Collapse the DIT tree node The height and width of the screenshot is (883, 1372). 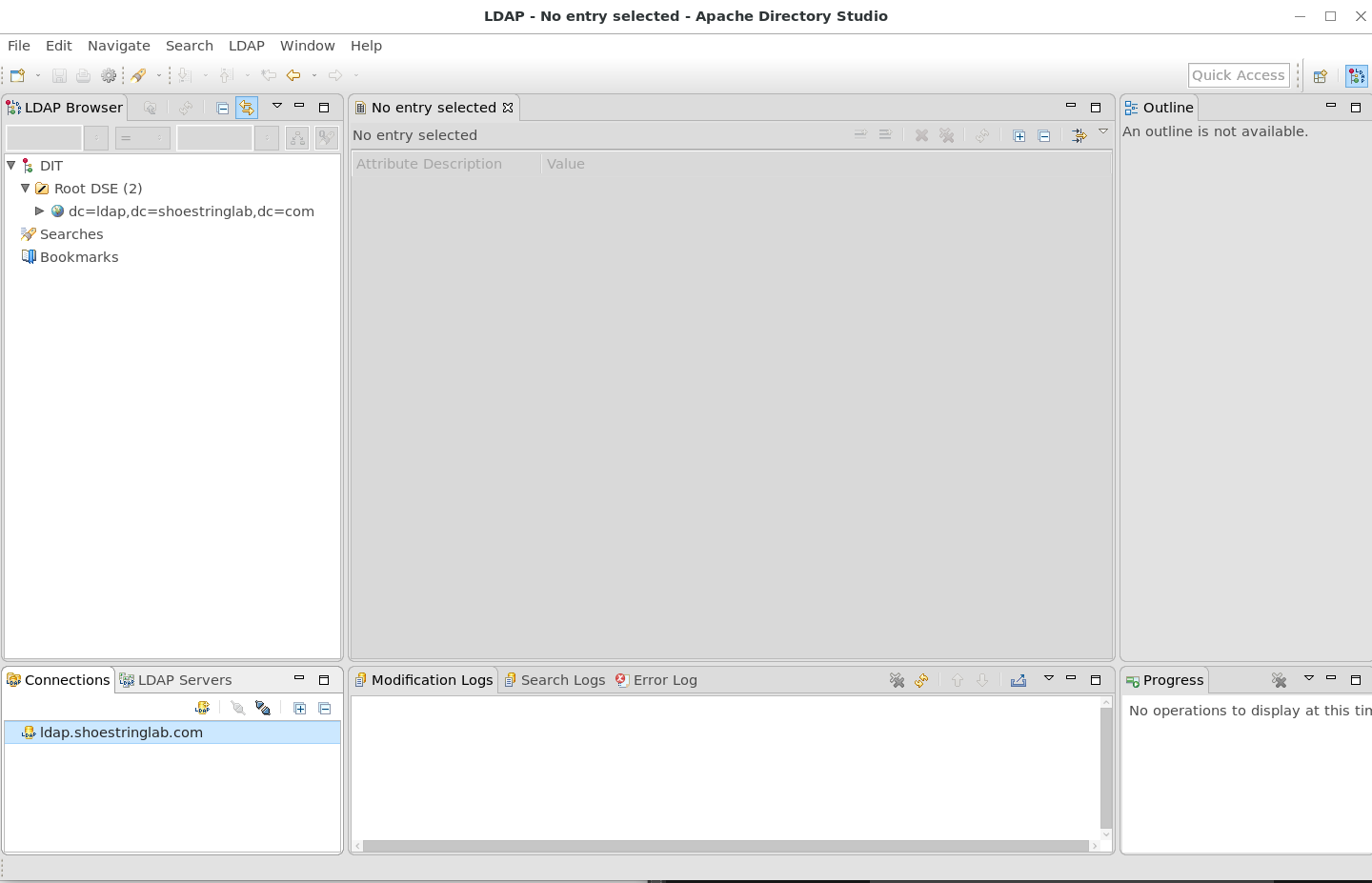tap(11, 165)
